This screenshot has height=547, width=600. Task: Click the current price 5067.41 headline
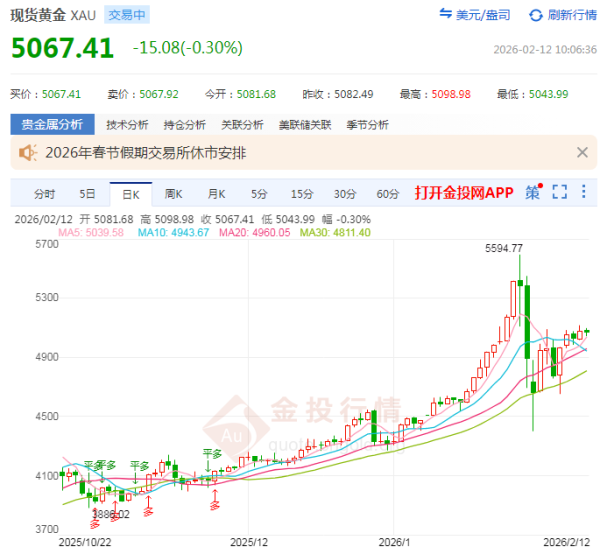pyautogui.click(x=62, y=48)
